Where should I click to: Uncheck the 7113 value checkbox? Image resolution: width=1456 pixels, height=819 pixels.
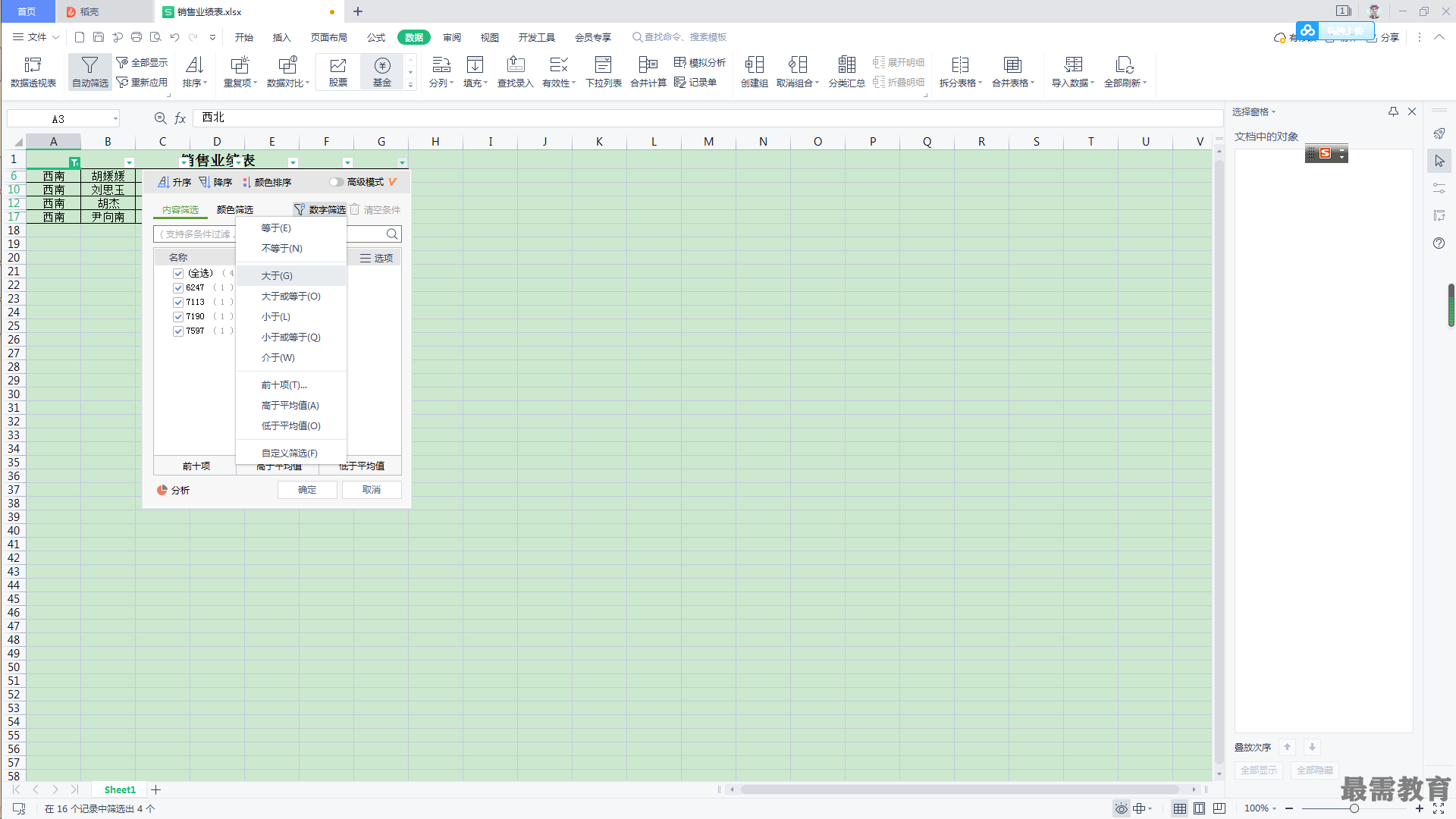click(x=178, y=302)
